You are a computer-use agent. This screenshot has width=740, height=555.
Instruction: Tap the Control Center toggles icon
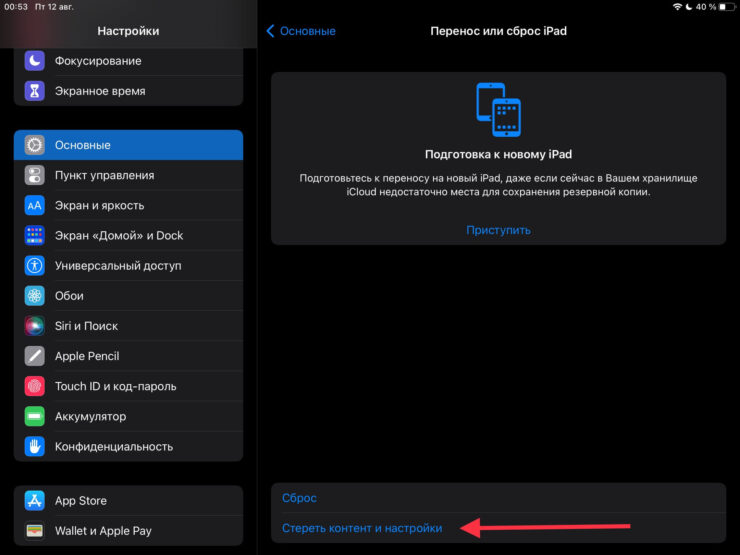click(35, 176)
